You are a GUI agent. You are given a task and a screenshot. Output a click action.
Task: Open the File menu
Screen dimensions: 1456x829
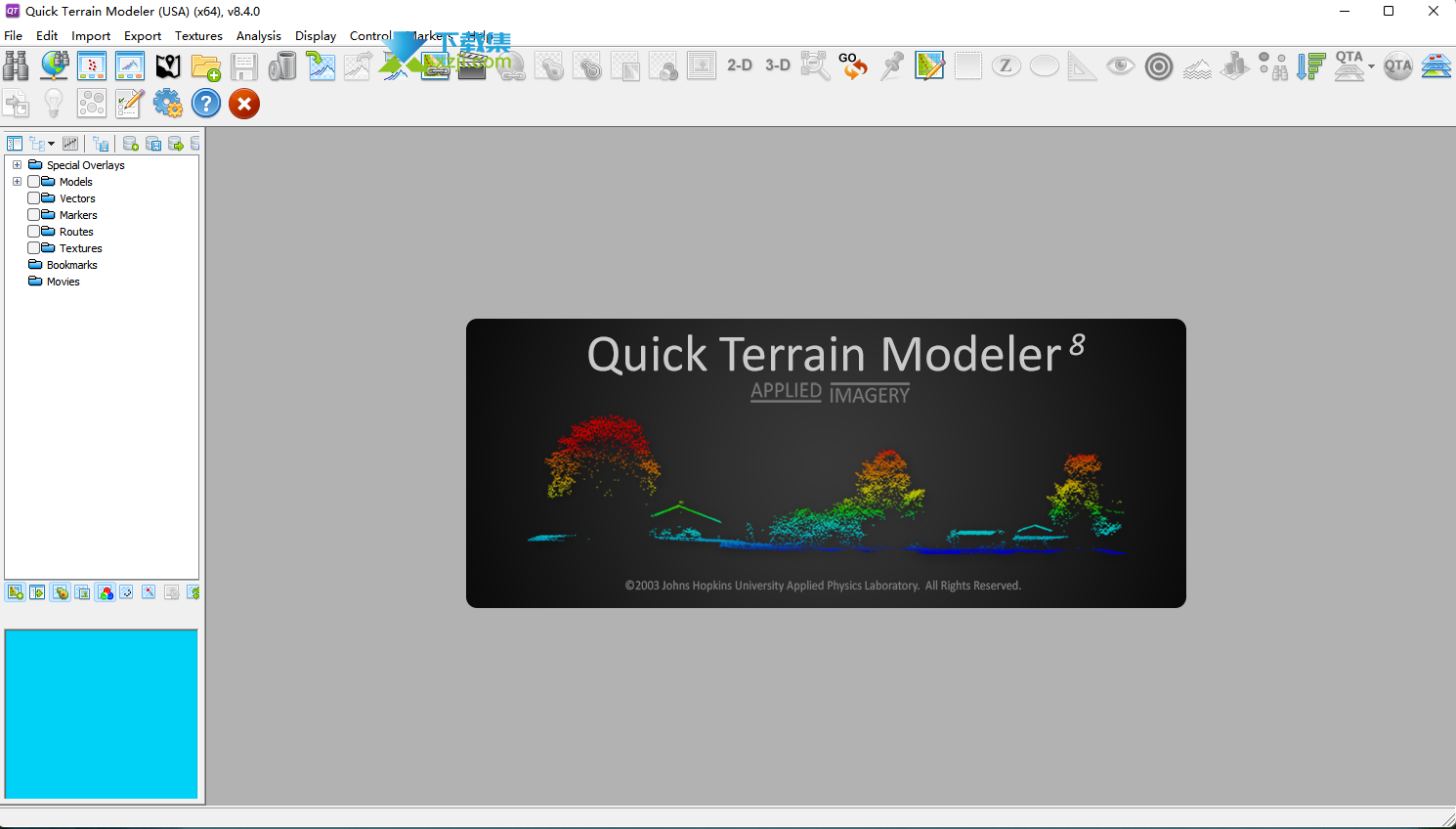[x=14, y=36]
